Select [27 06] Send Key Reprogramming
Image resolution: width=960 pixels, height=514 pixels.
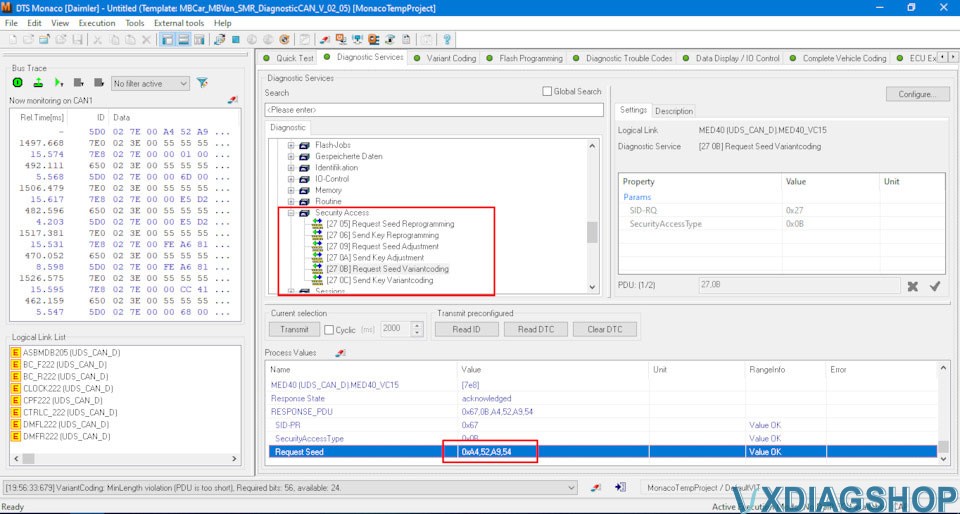[x=383, y=235]
